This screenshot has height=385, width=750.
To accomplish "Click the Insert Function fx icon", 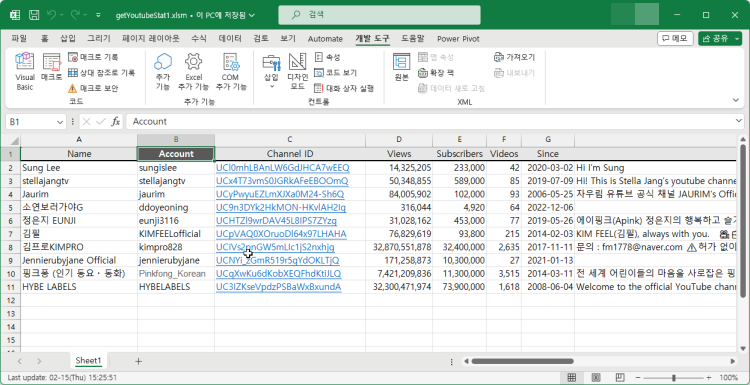I will point(115,121).
